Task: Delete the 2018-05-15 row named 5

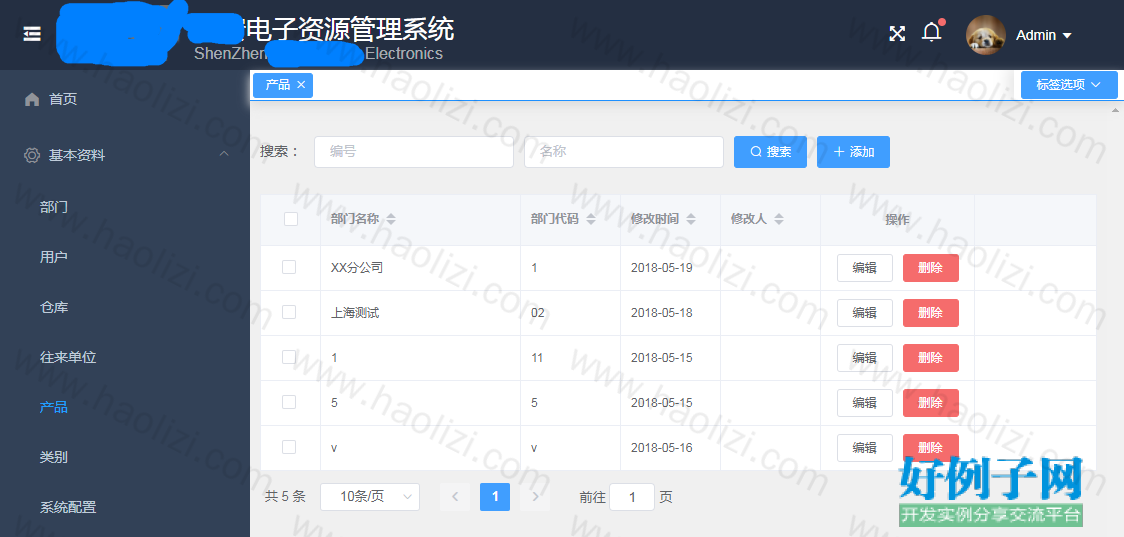Action: (930, 403)
